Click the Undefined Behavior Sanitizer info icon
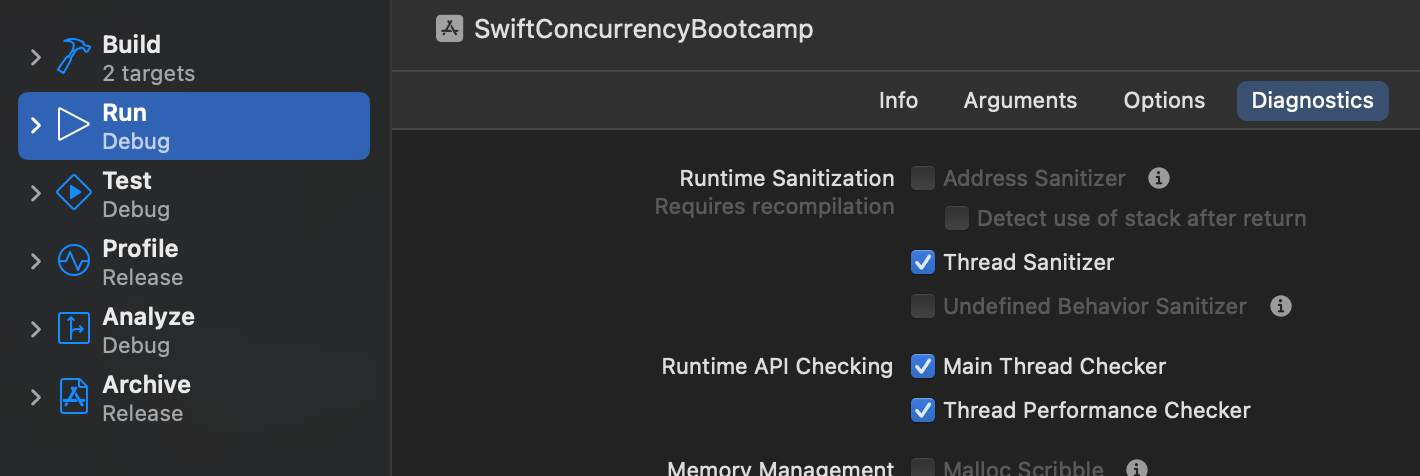The image size is (1420, 476). [x=1280, y=306]
